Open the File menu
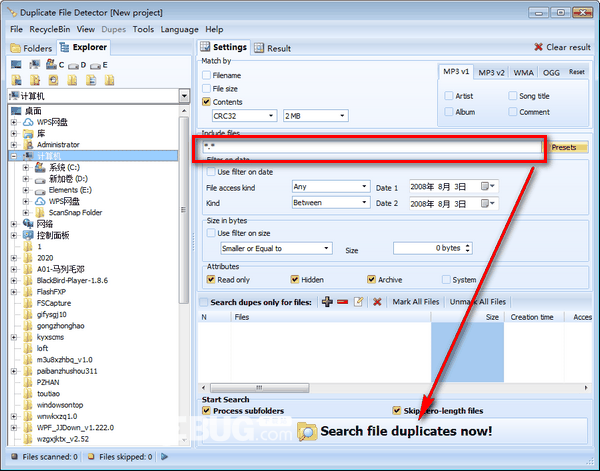This screenshot has height=471, width=600. 16,29
